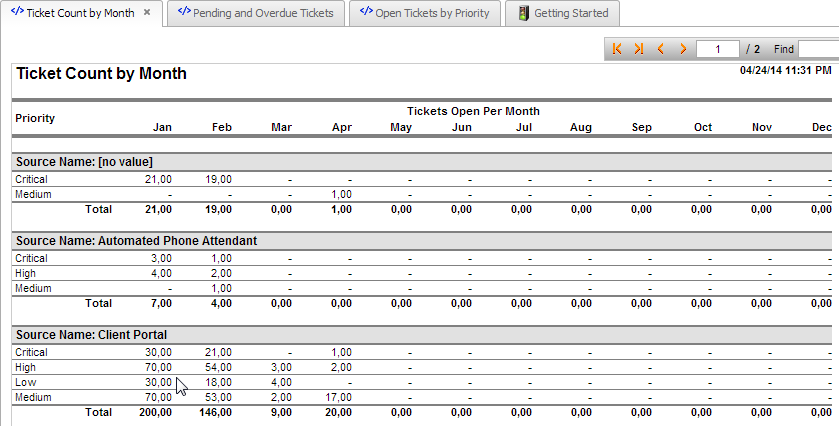Open the Open Tickets by Priority tab
The height and width of the screenshot is (426, 839).
pos(432,13)
